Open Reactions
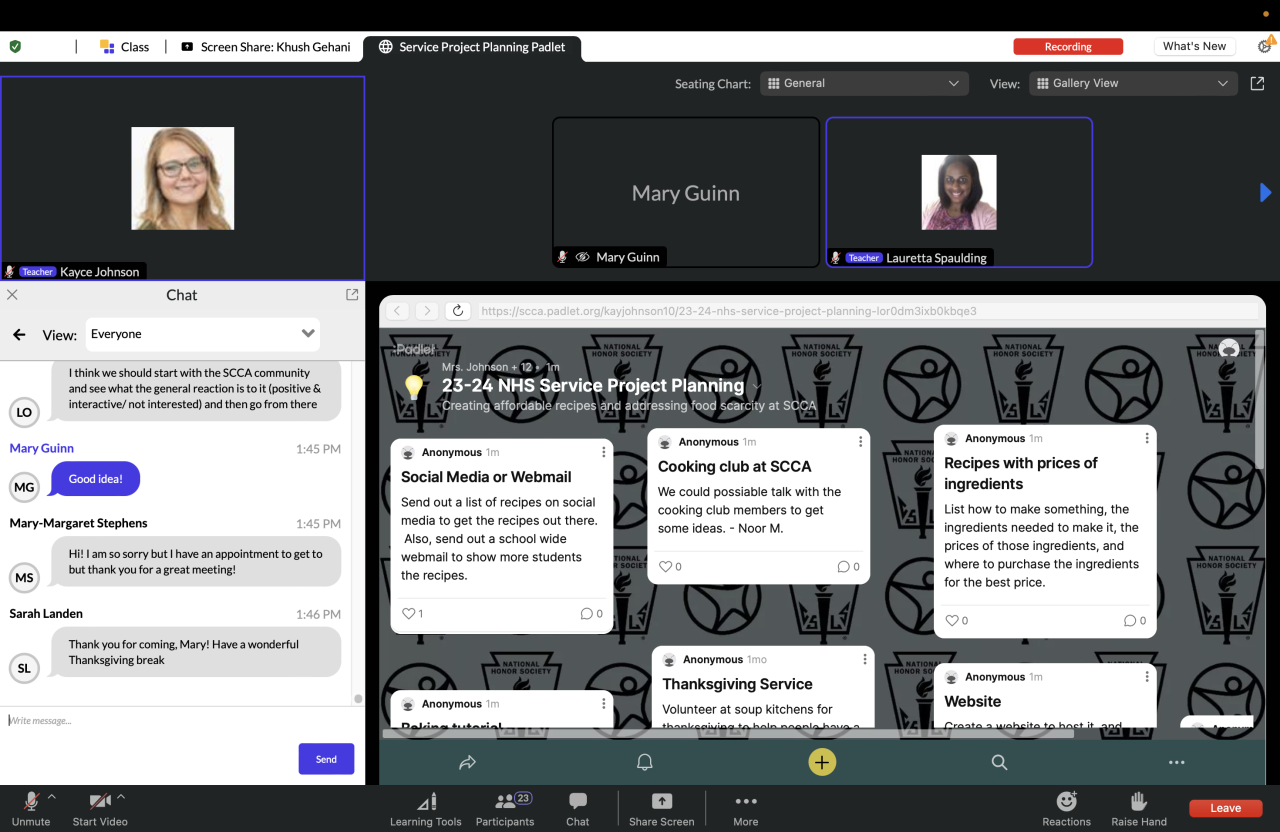 coord(1067,809)
